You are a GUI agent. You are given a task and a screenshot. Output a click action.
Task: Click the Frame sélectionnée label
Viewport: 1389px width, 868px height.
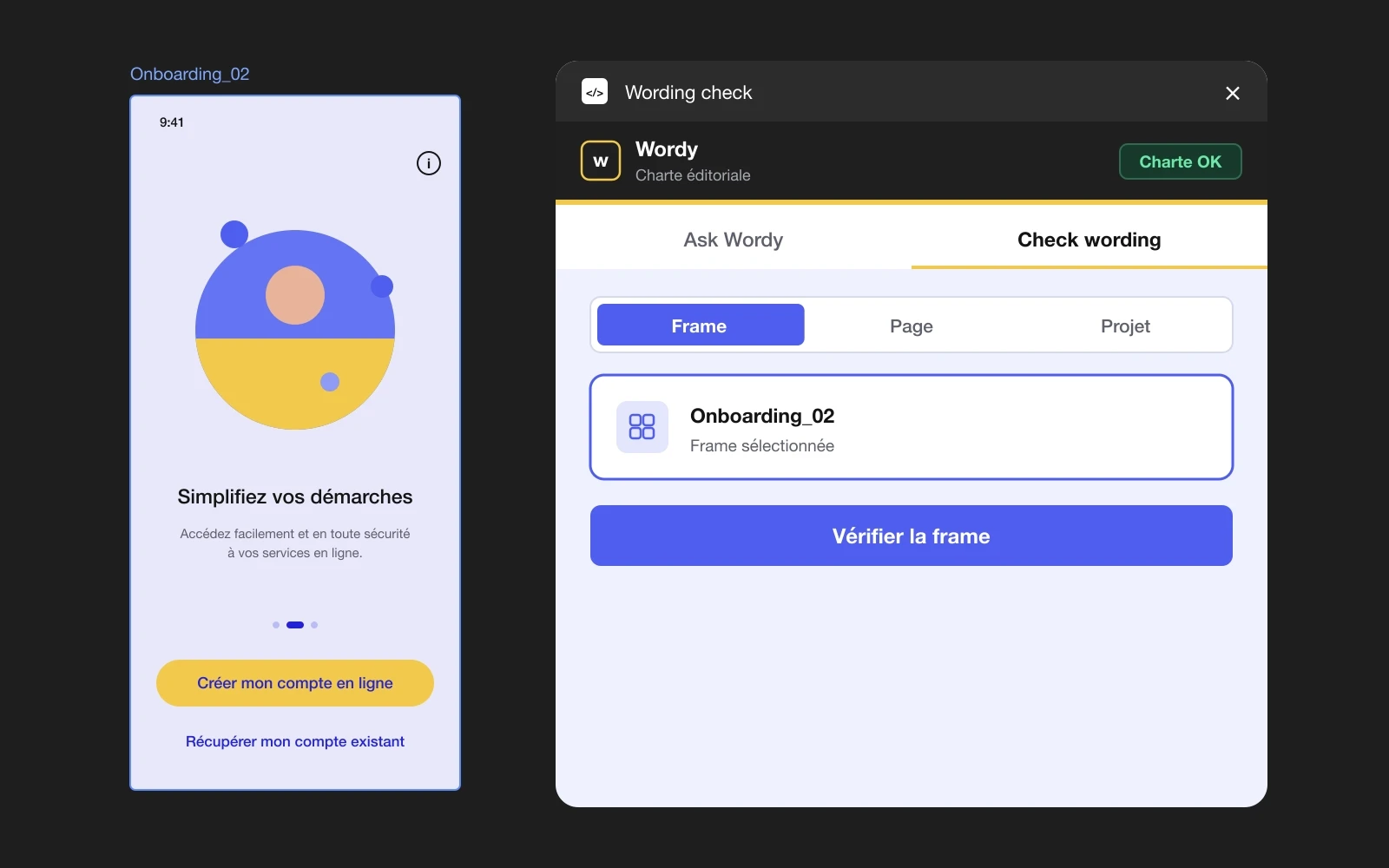tap(762, 445)
